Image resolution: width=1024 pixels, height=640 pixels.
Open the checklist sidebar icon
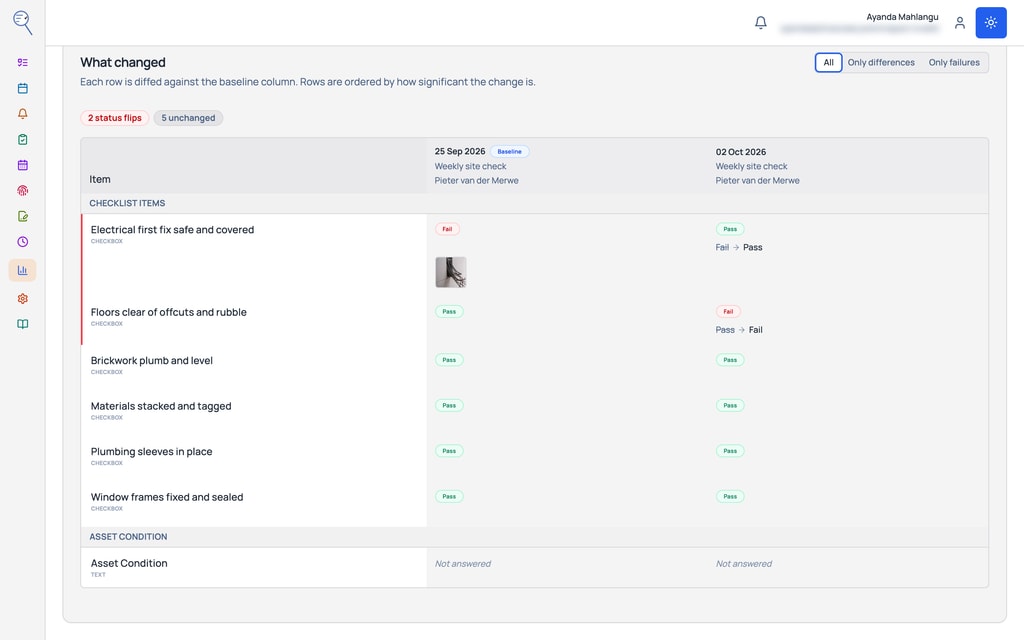pos(23,63)
